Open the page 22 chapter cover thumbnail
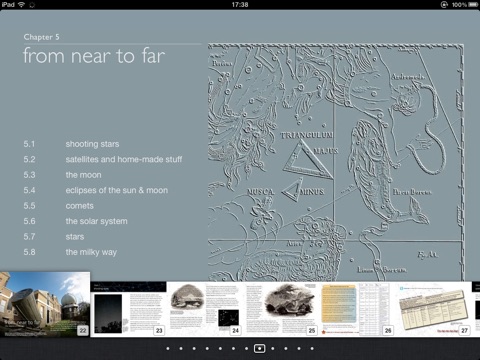The image size is (480, 360). [45, 304]
